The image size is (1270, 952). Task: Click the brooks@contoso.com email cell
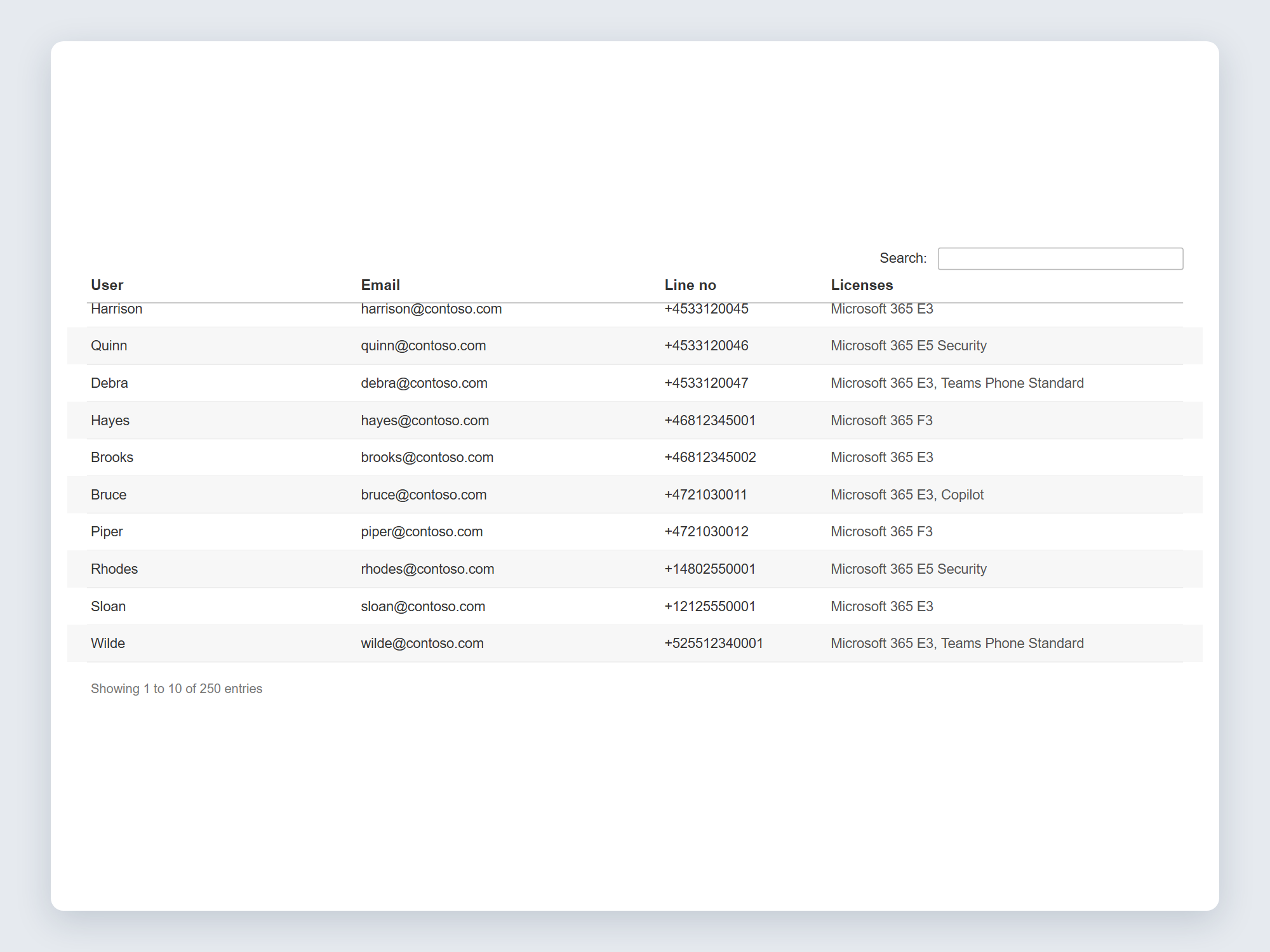[x=427, y=458]
